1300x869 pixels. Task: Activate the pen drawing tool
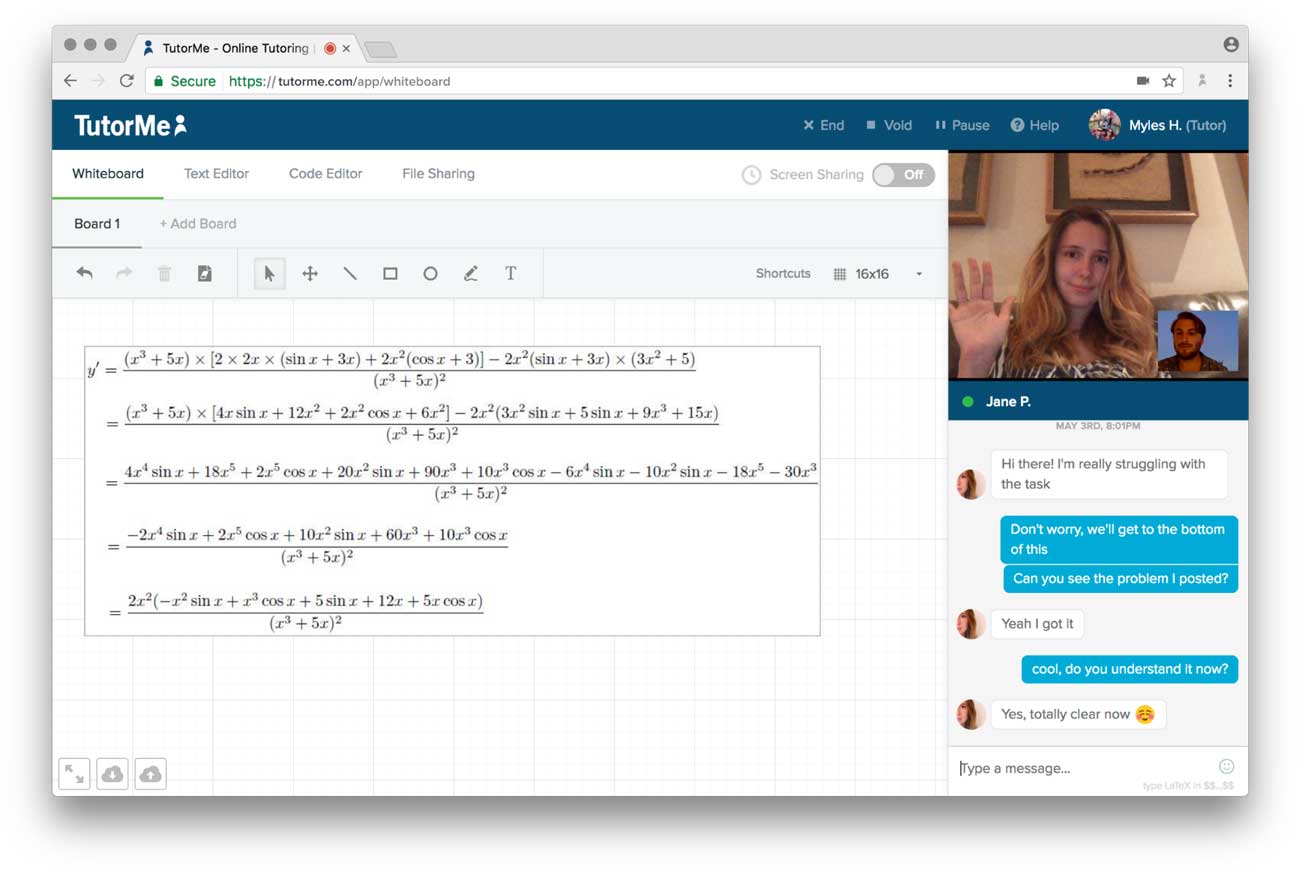coord(470,273)
